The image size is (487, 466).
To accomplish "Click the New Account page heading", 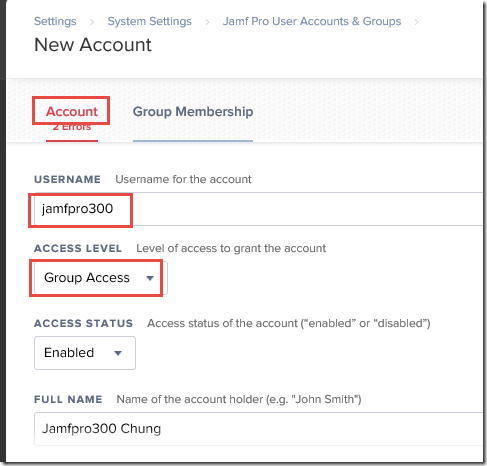I will [93, 45].
